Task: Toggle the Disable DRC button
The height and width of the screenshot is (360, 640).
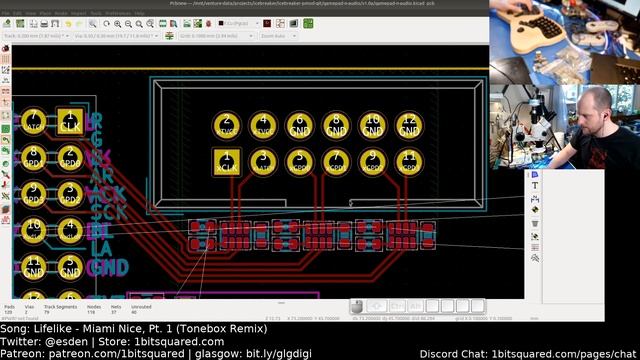Action: [6, 49]
